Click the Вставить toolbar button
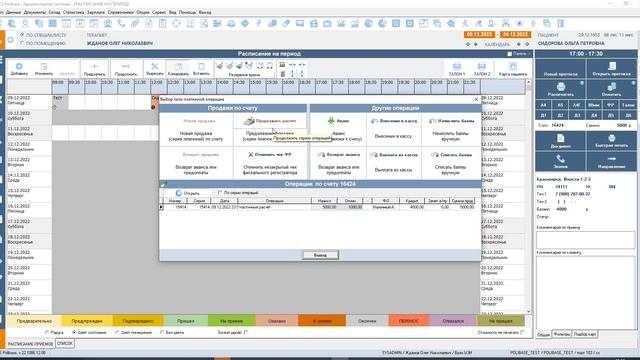This screenshot has width=640, height=360. coord(201,69)
